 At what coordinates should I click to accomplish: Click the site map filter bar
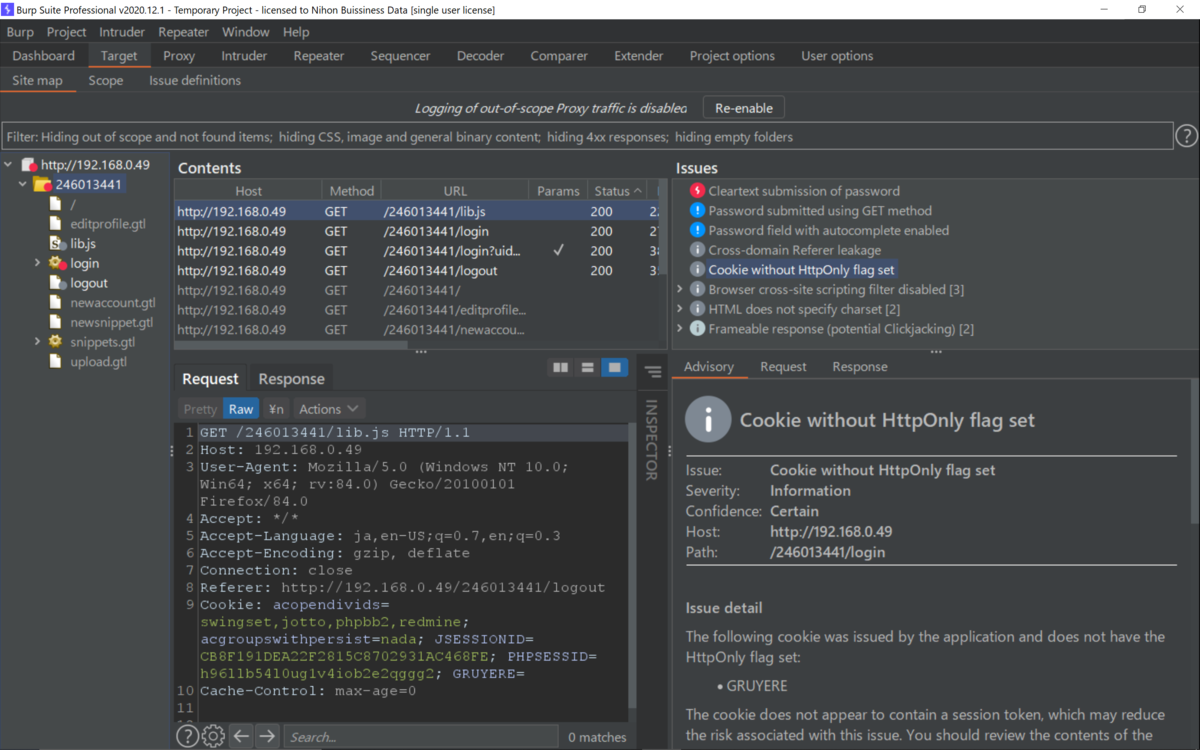click(x=587, y=136)
